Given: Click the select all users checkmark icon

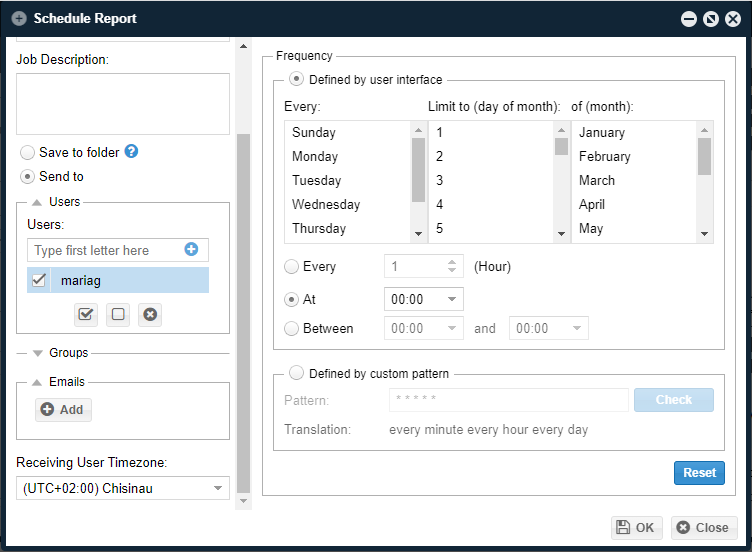Looking at the screenshot, I should 86,314.
